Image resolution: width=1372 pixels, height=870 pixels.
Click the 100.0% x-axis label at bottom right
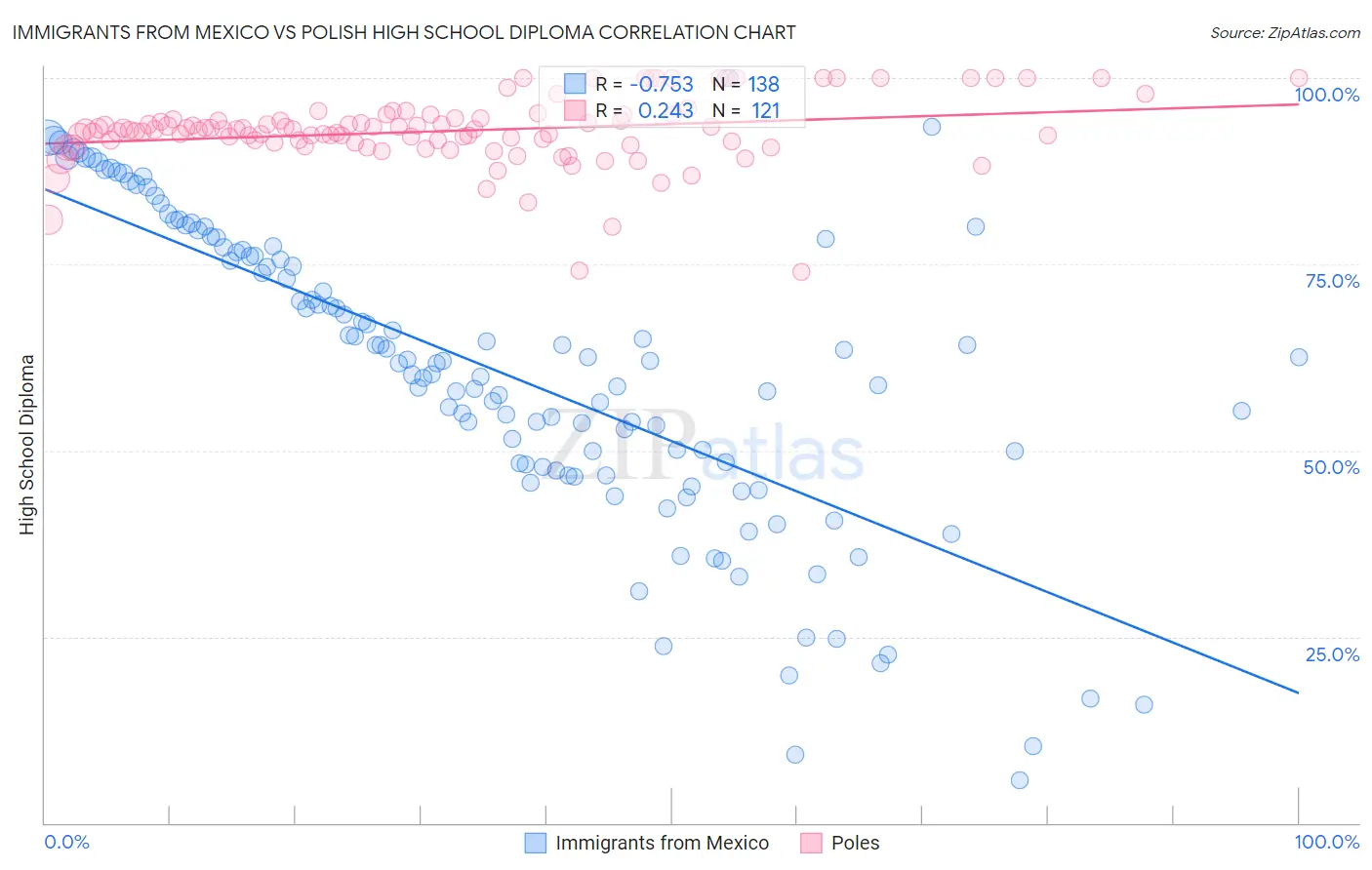click(x=1326, y=843)
